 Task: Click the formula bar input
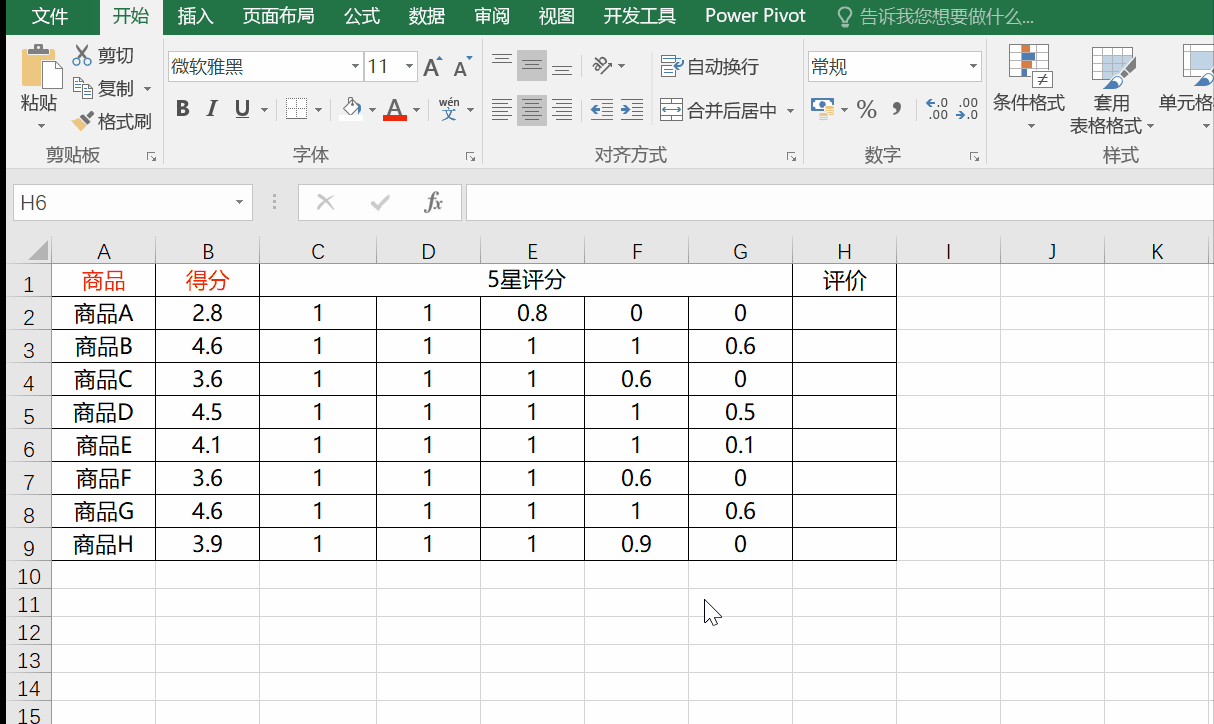(839, 203)
